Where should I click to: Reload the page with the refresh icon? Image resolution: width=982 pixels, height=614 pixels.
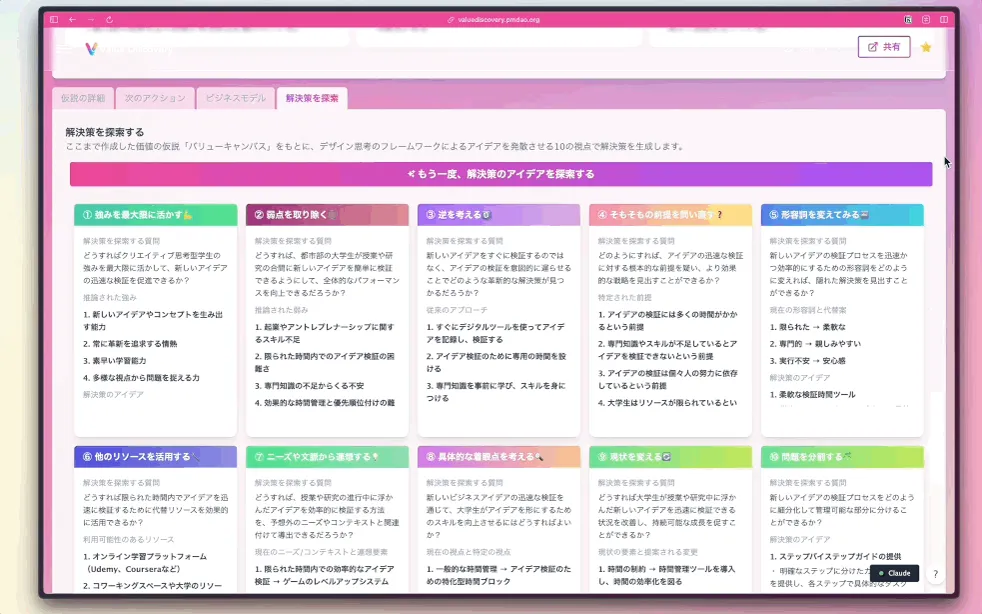pos(109,19)
